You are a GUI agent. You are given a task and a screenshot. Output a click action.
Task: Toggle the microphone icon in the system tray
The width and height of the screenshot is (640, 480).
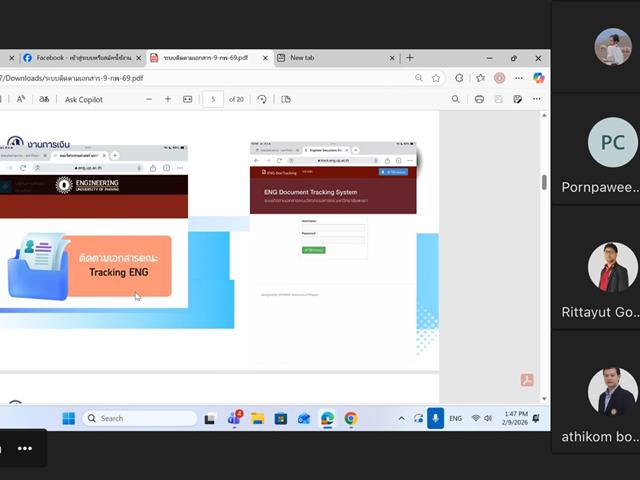click(x=435, y=418)
